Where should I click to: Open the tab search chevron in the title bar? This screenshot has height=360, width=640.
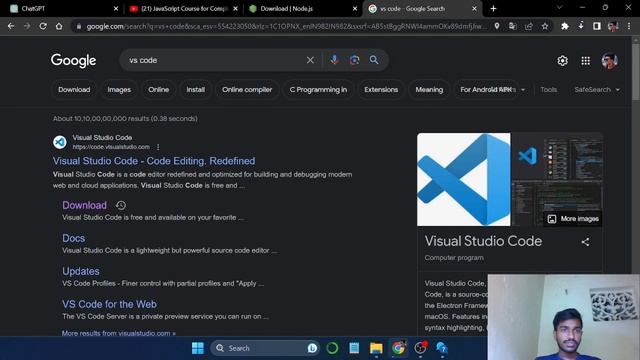[x=559, y=8]
